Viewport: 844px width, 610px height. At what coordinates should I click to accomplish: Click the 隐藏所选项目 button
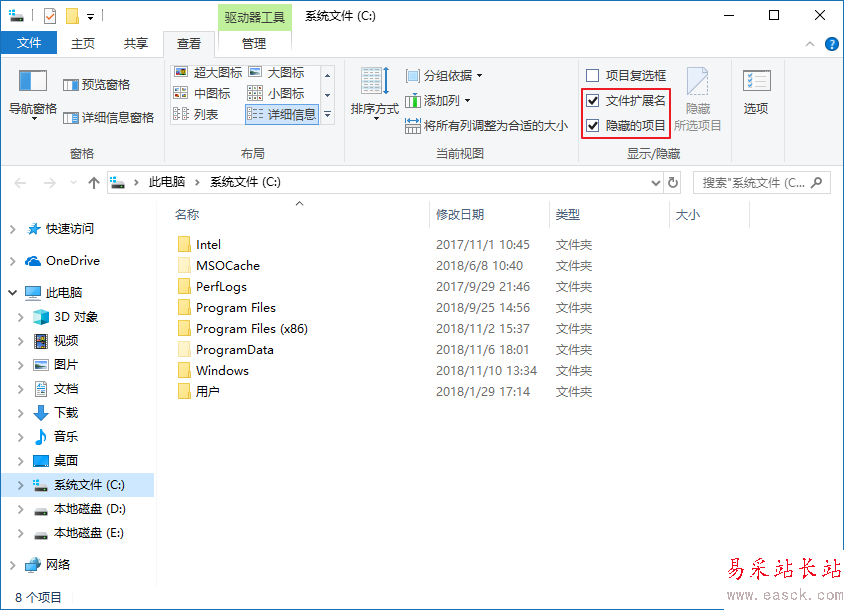click(x=698, y=100)
